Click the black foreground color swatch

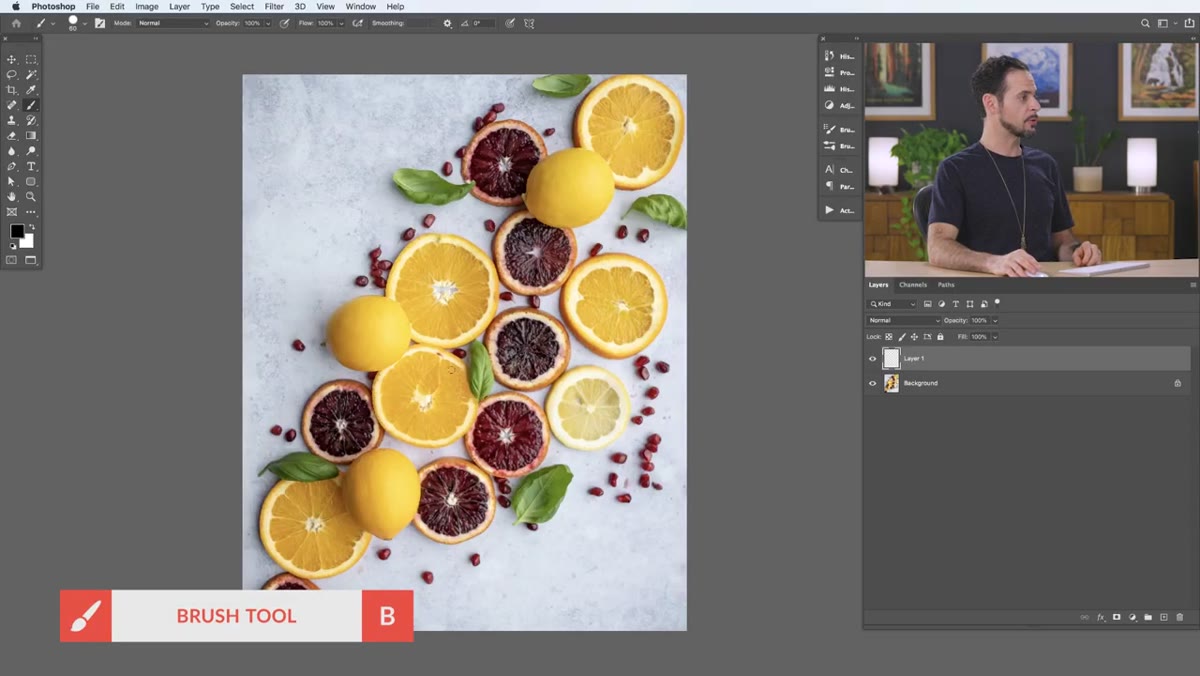[x=17, y=232]
